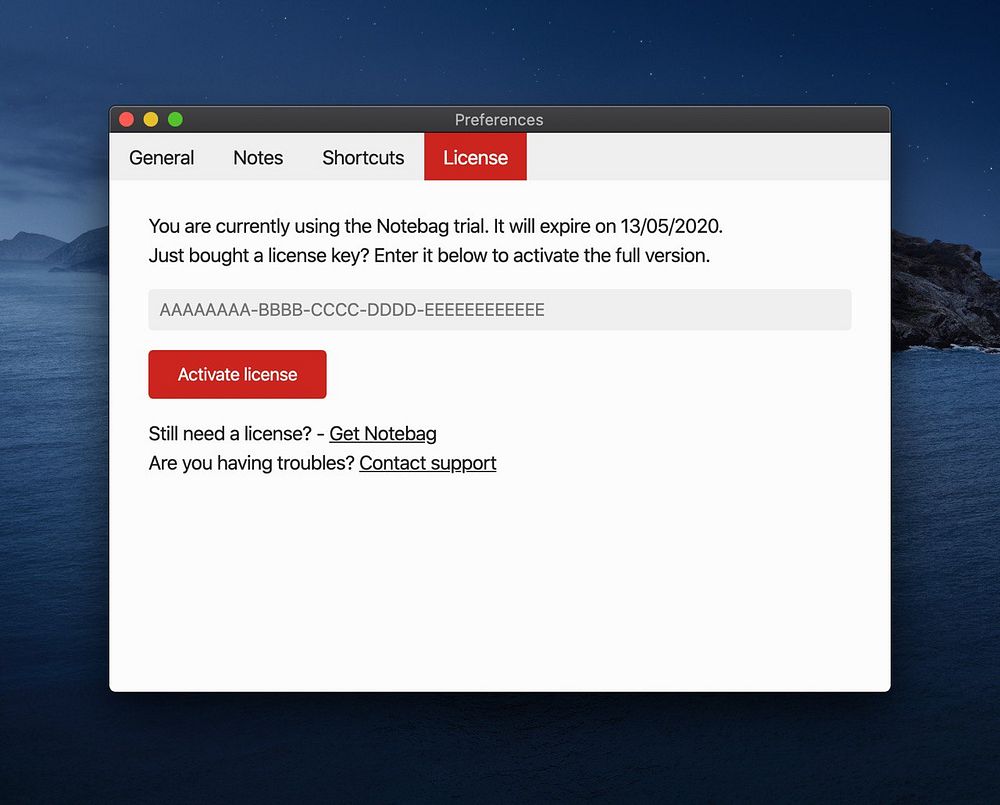Open the Get Notebag link
The image size is (1000, 805).
click(x=383, y=434)
